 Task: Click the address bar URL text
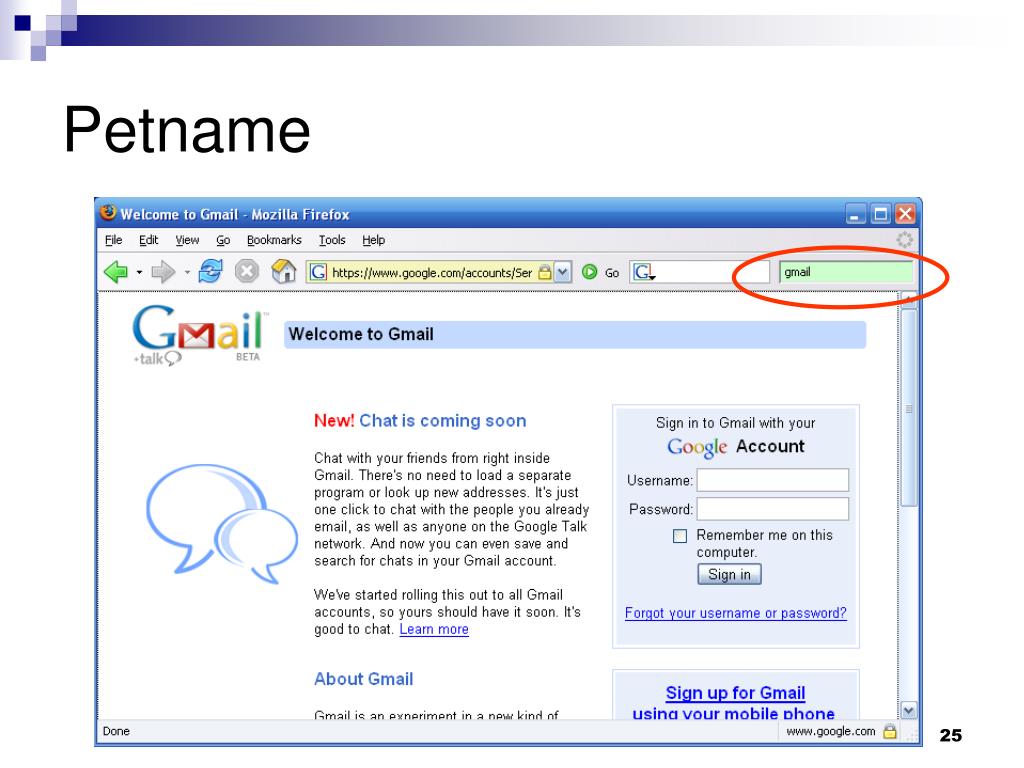click(432, 272)
